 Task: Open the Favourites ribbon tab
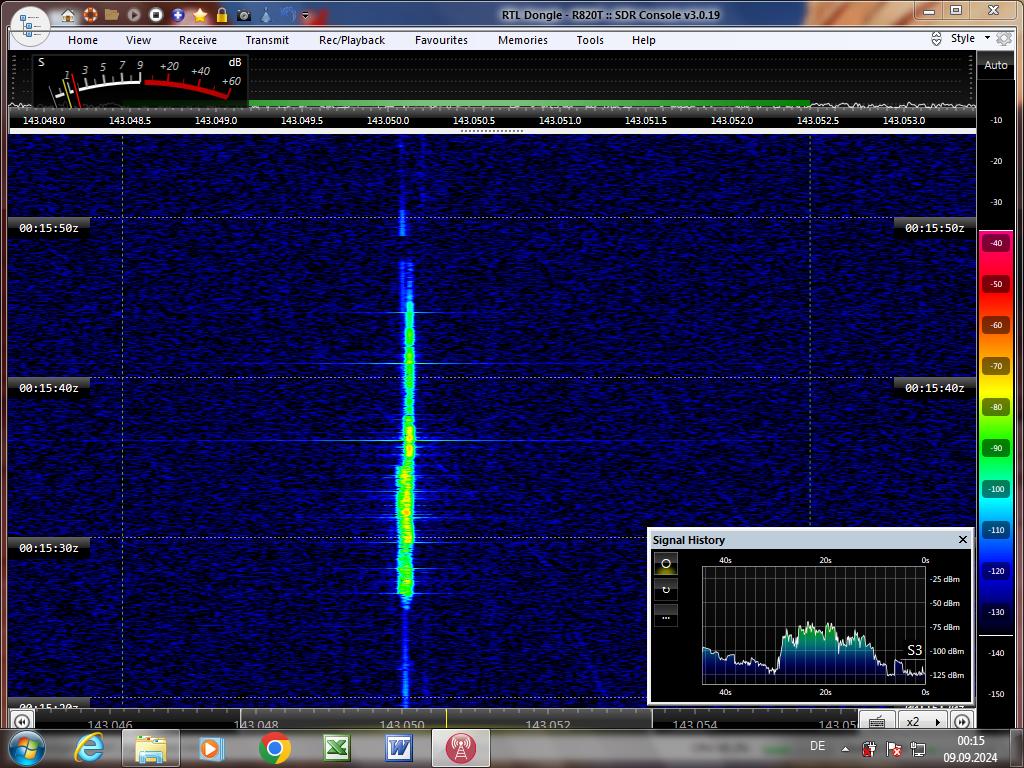[x=441, y=40]
